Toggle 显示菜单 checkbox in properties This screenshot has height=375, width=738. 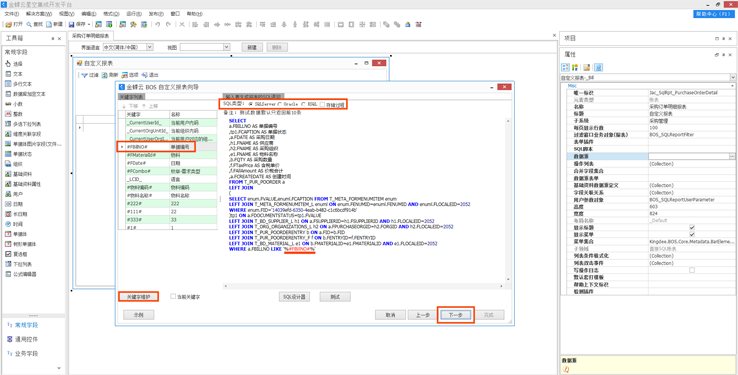[692, 234]
